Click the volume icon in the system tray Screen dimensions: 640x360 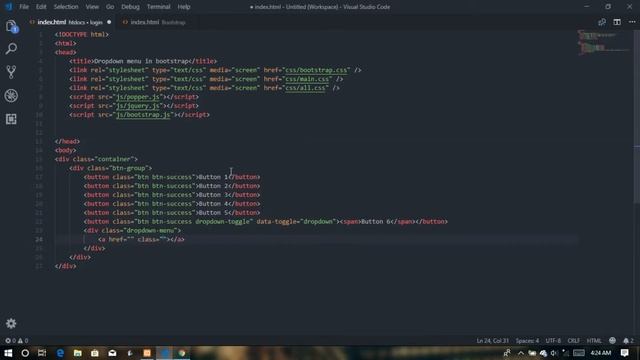click(554, 353)
